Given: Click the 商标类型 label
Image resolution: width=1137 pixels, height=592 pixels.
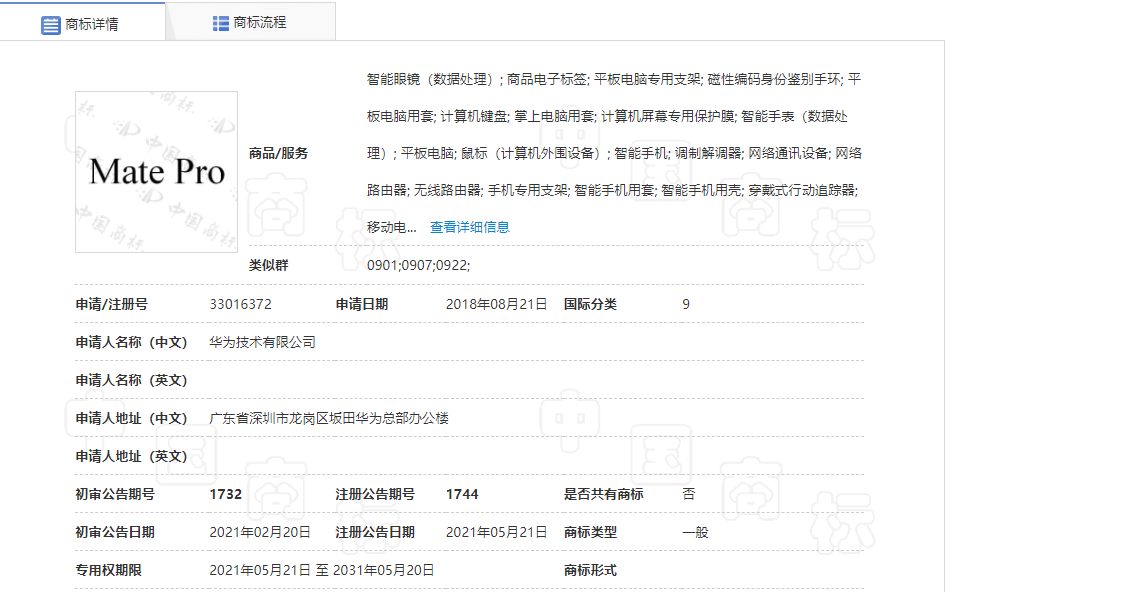Looking at the screenshot, I should [590, 532].
